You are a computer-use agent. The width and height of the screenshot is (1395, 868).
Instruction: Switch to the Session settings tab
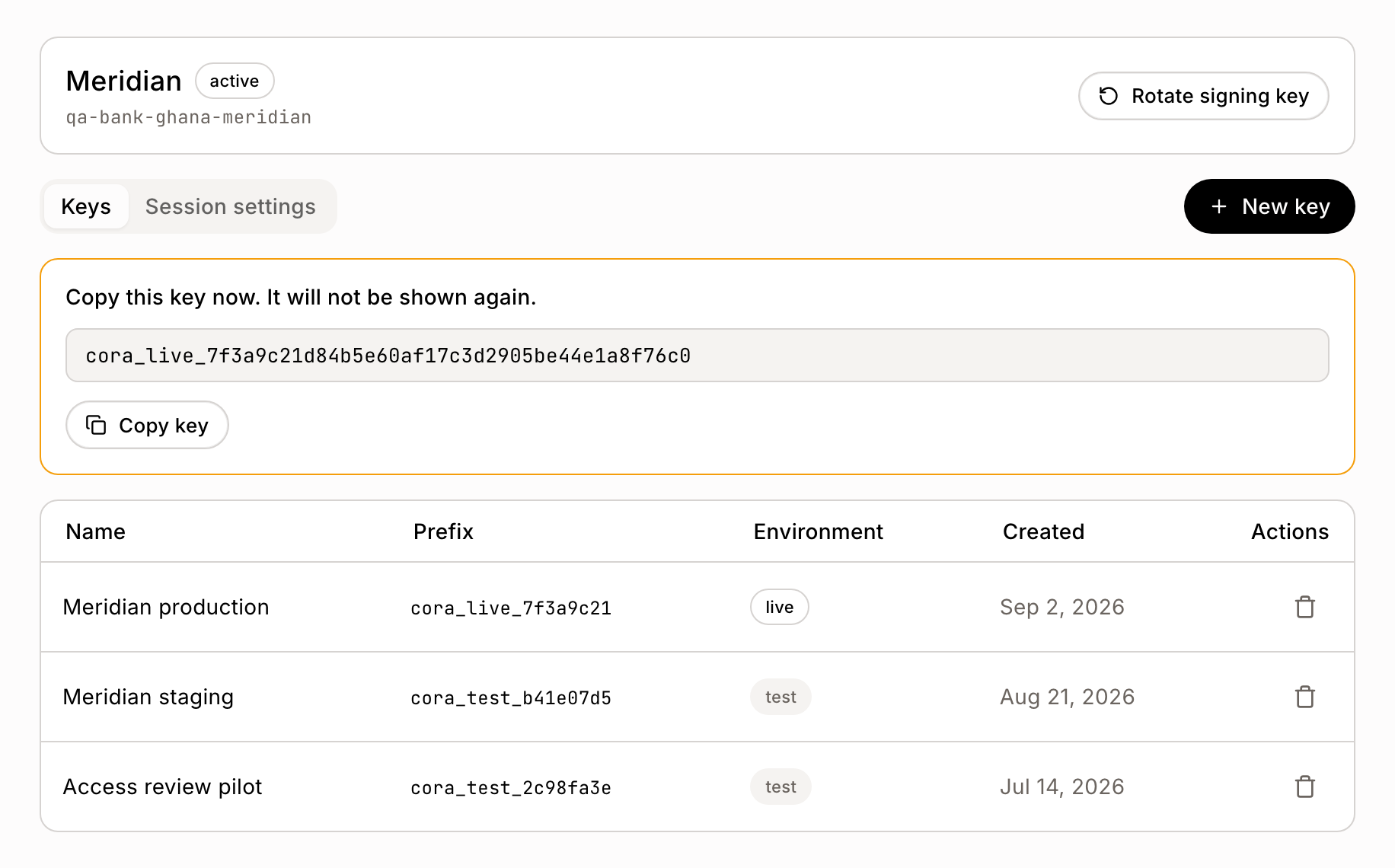(231, 206)
